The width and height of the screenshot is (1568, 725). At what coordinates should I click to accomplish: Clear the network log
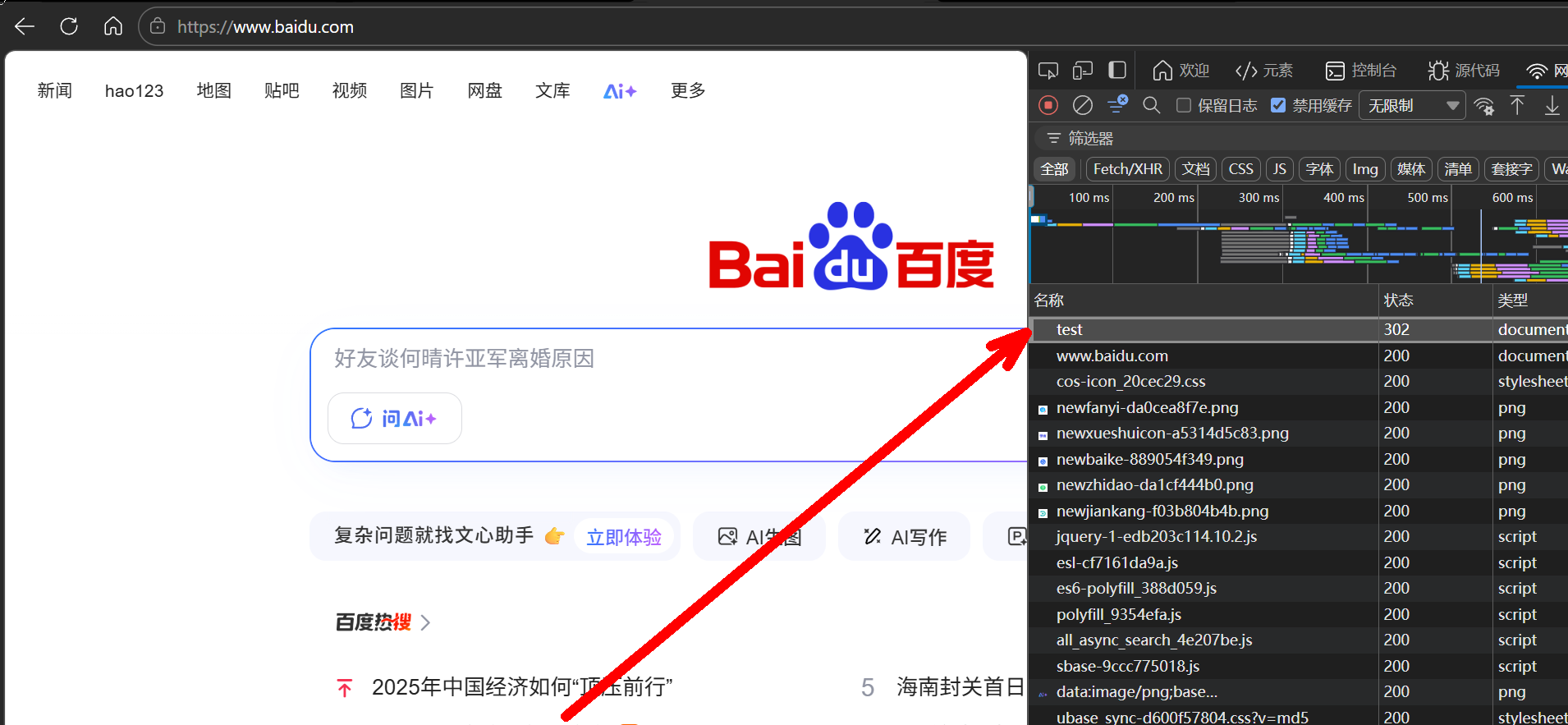tap(1083, 105)
